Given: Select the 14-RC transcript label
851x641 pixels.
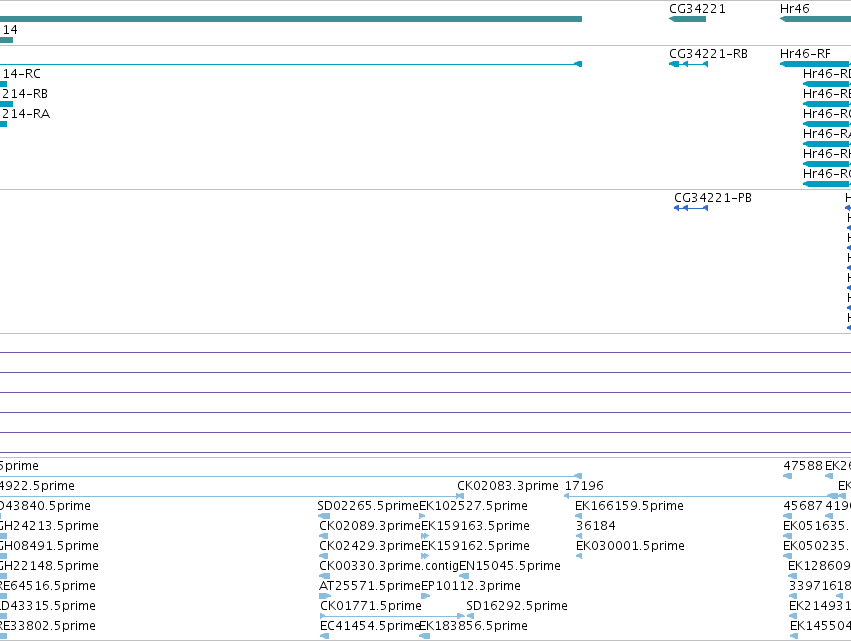Looking at the screenshot, I should click(21, 74).
